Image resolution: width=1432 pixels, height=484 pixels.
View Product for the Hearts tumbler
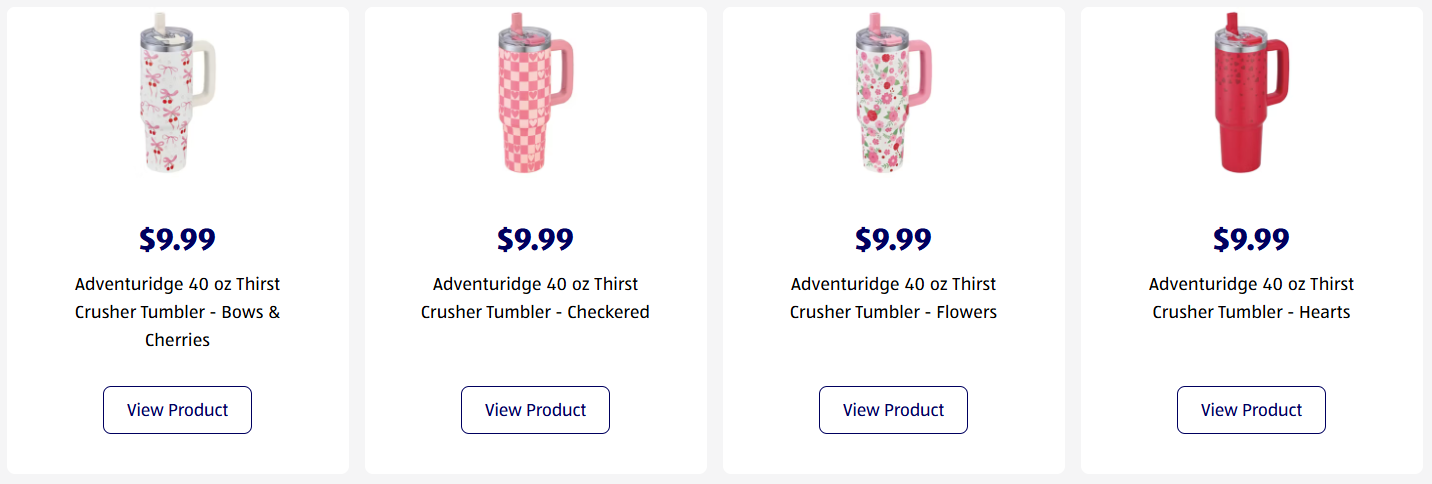[1251, 410]
